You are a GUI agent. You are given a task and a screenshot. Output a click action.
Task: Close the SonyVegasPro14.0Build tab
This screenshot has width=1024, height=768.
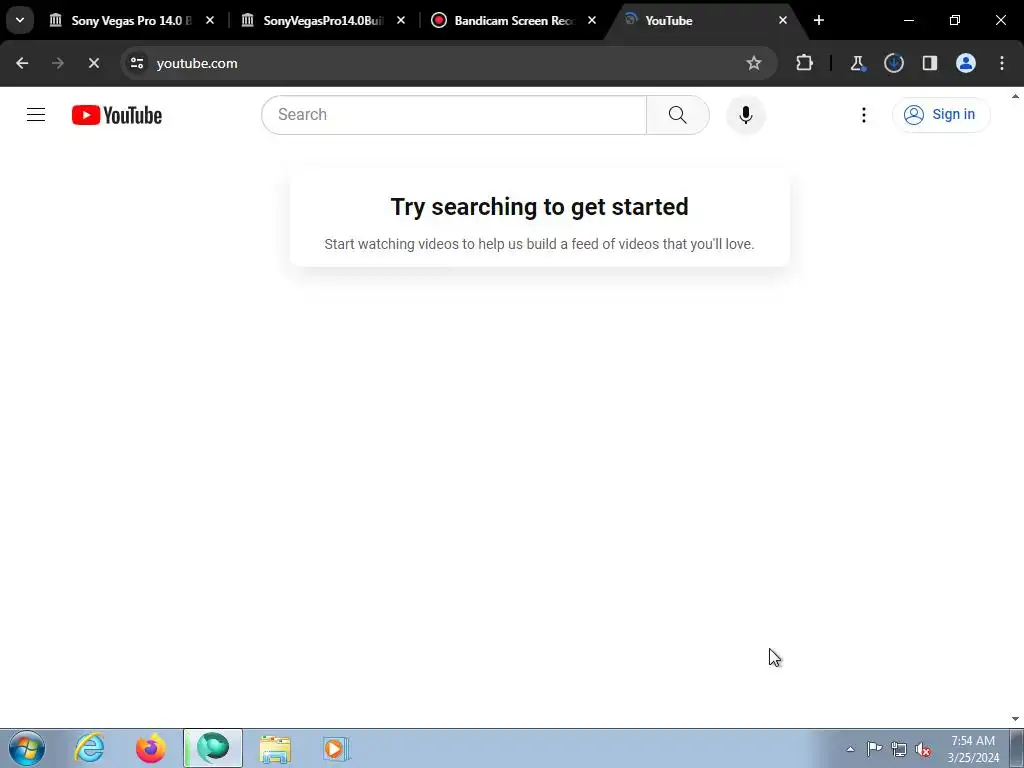click(x=401, y=20)
